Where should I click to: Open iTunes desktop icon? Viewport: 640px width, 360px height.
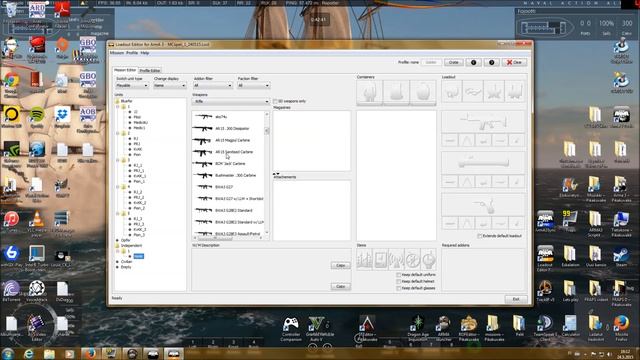point(11,219)
